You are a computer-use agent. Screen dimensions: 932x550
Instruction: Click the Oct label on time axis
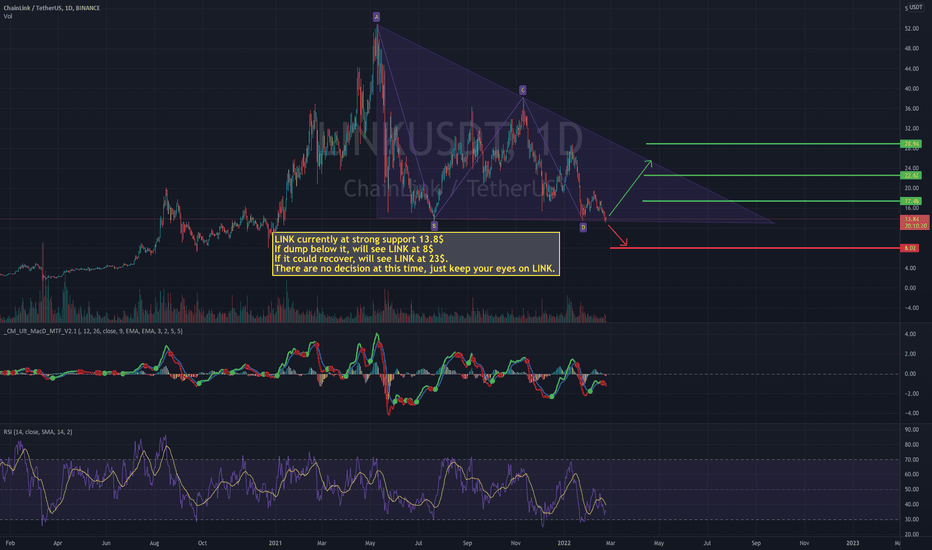pyautogui.click(x=202, y=543)
